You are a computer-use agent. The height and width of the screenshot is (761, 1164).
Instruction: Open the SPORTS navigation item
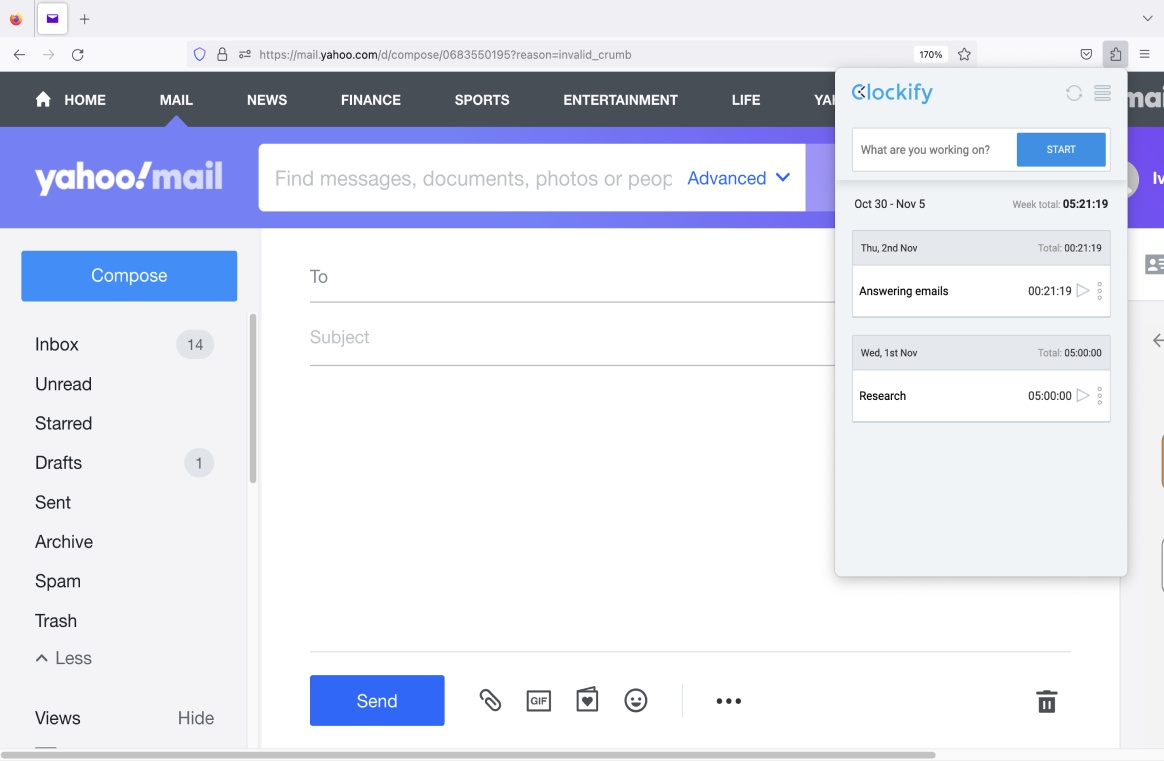click(x=482, y=99)
